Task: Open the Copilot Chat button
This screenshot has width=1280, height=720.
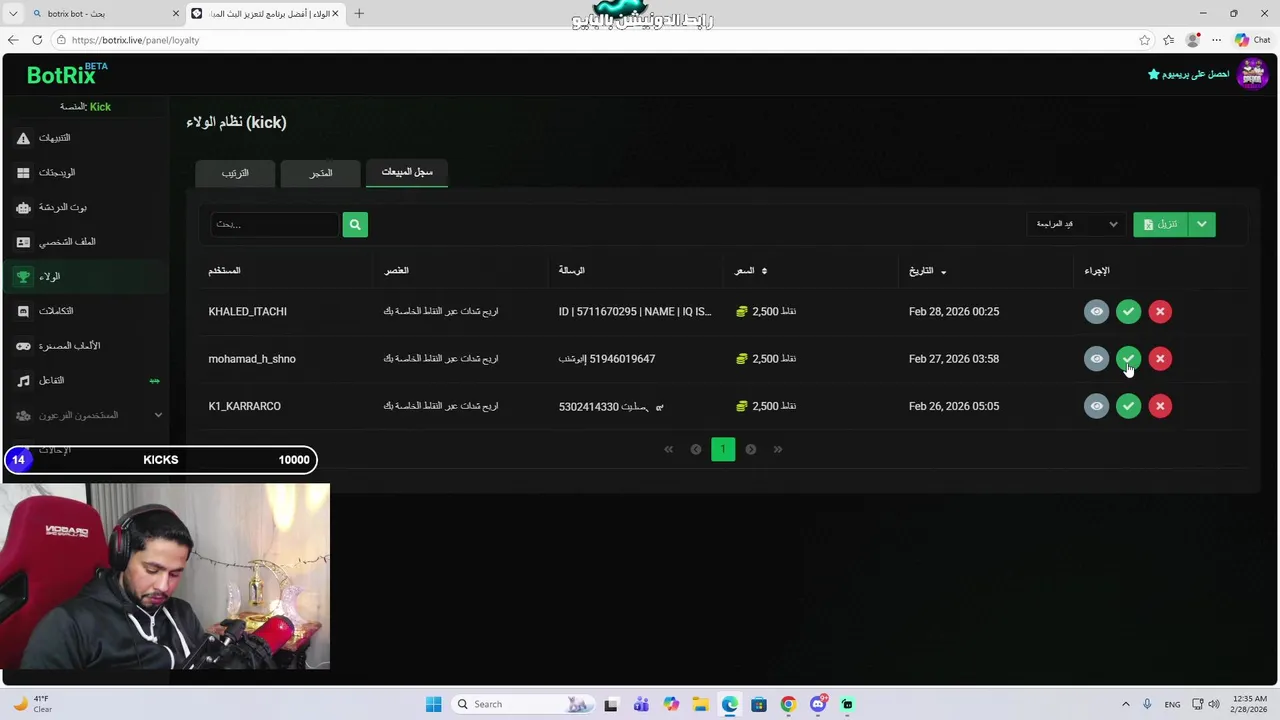Action: pos(1252,40)
